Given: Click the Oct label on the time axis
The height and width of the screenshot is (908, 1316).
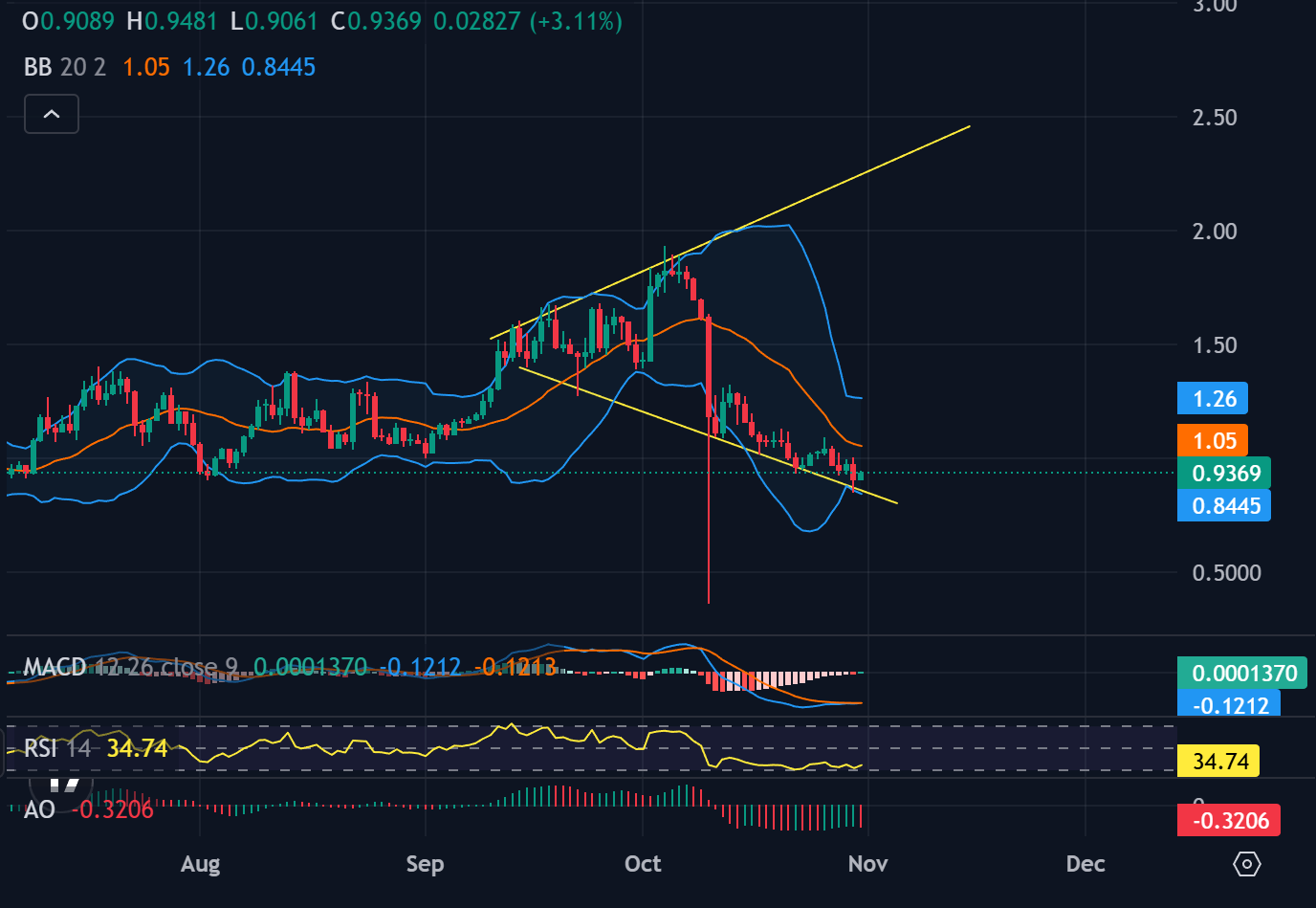Looking at the screenshot, I should [643, 864].
